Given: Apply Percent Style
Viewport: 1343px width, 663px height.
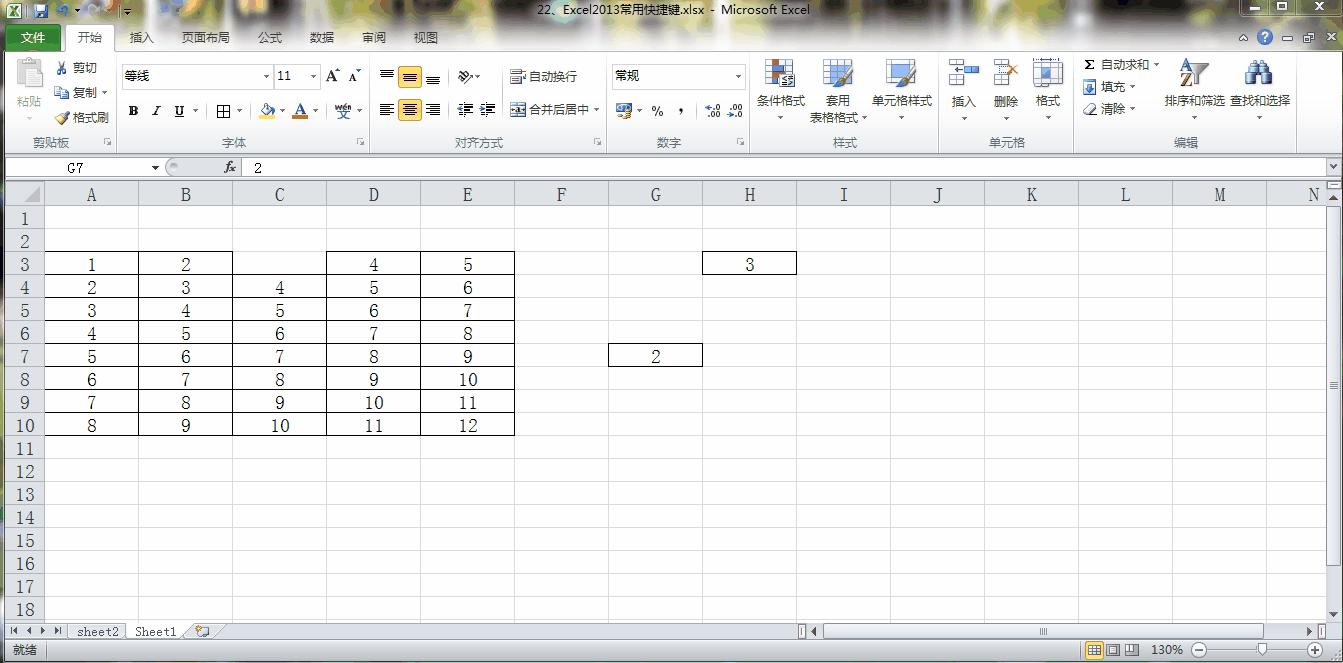Looking at the screenshot, I should 657,111.
